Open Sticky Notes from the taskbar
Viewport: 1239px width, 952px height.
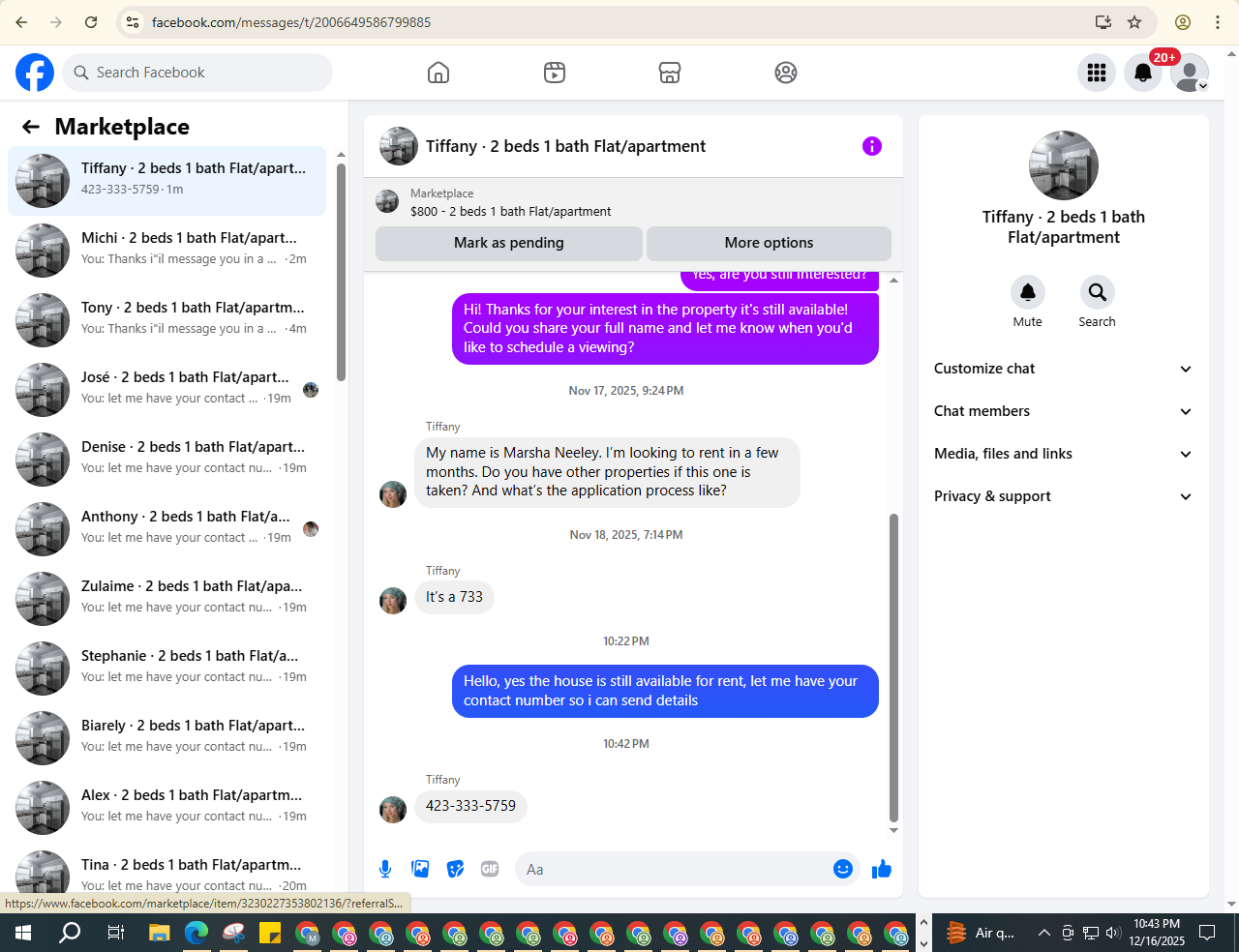[x=270, y=934]
